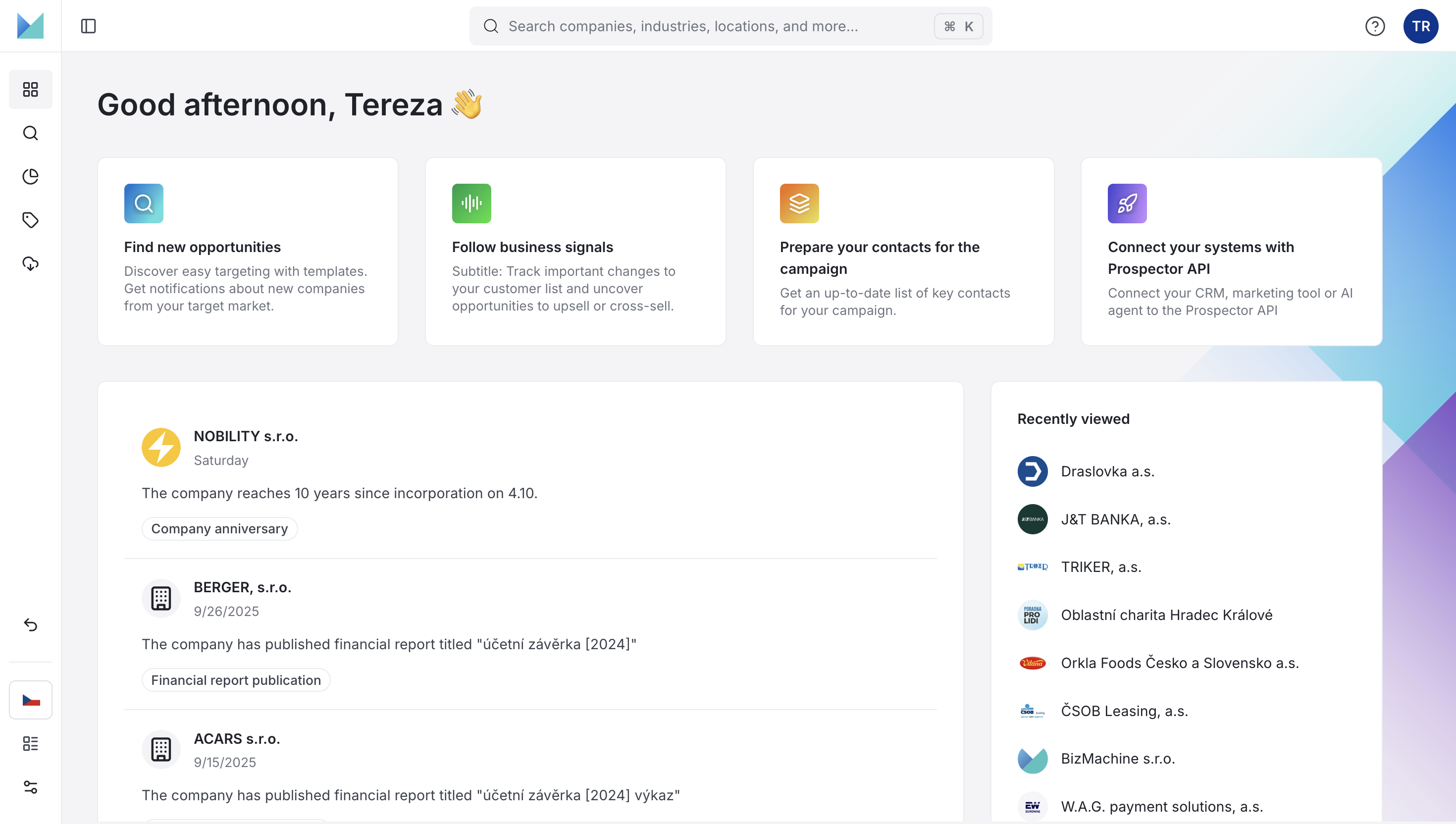Select Prepare your contacts for the campaign
The width and height of the screenshot is (1456, 824).
pos(903,252)
